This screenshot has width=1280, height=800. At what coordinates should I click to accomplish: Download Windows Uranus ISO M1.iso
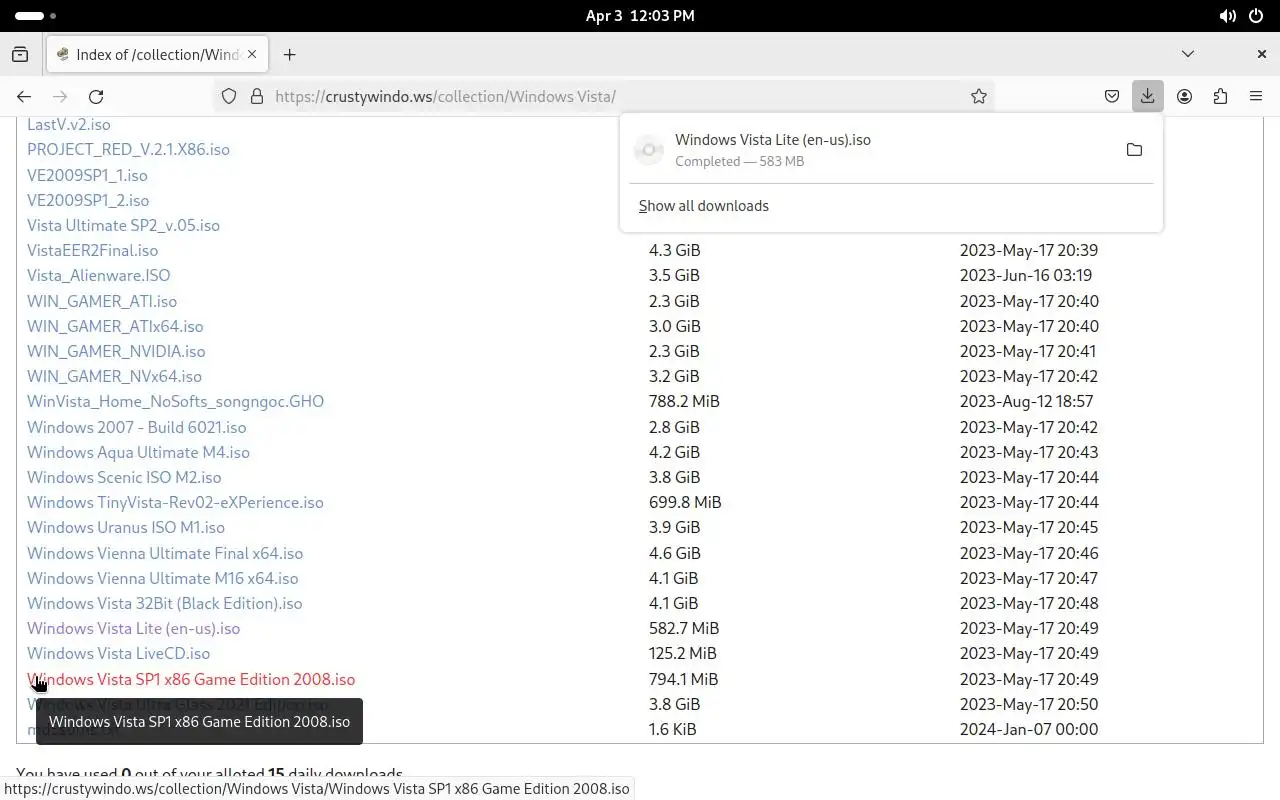126,527
